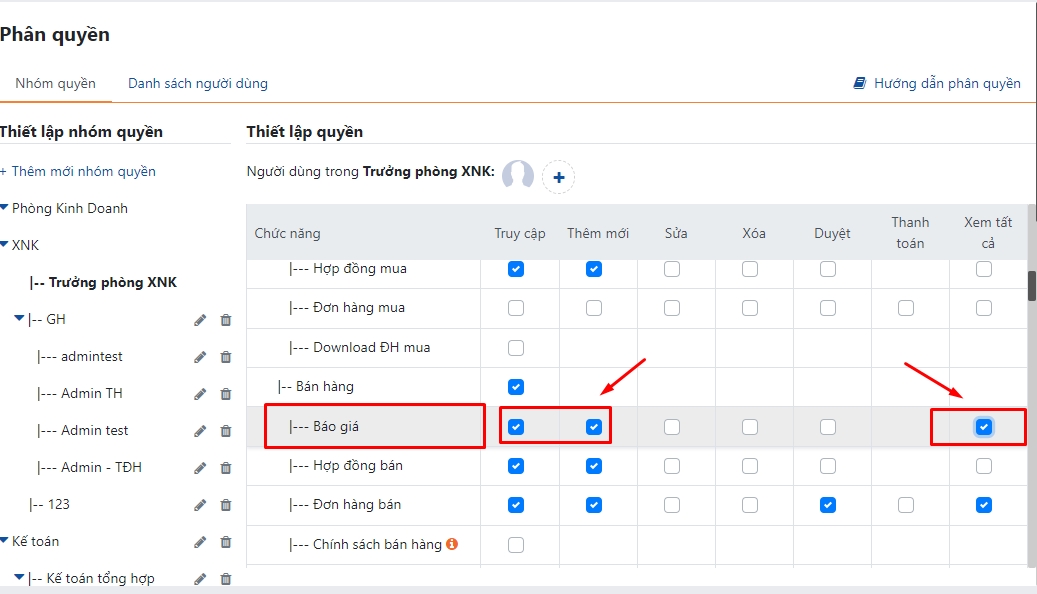Image resolution: width=1037 pixels, height=594 pixels.
Task: Check Truy cập for Download ĐH mua
Action: pos(516,348)
